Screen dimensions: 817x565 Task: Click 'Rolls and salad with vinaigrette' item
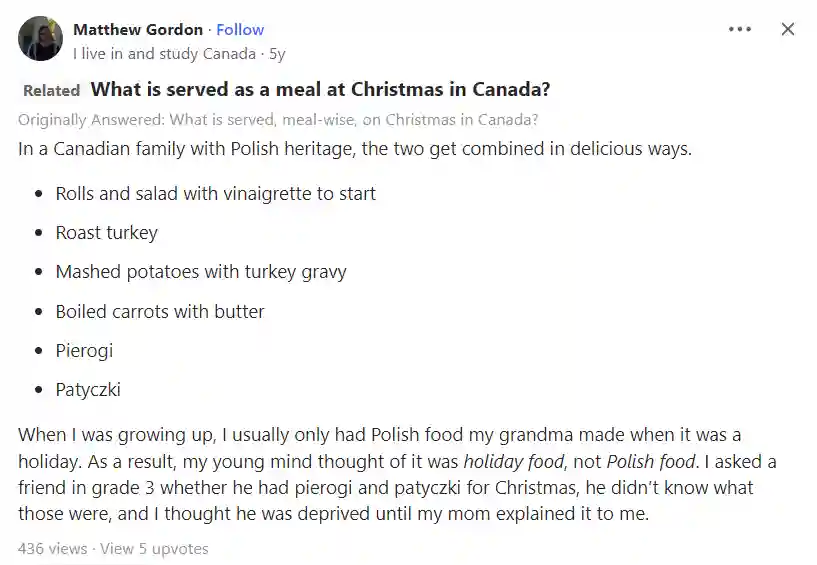[x=216, y=194]
